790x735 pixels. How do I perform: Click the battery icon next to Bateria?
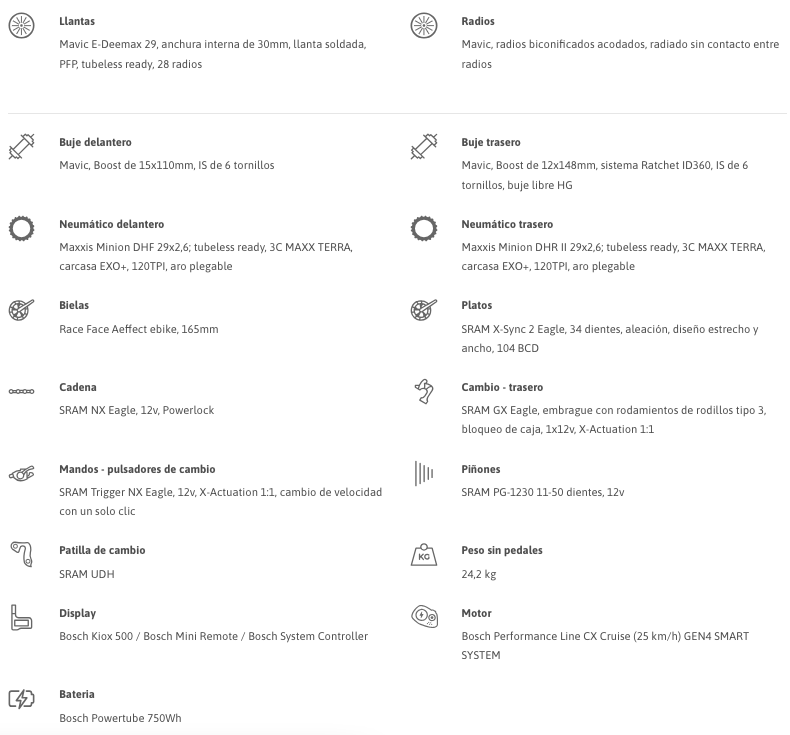point(21,699)
